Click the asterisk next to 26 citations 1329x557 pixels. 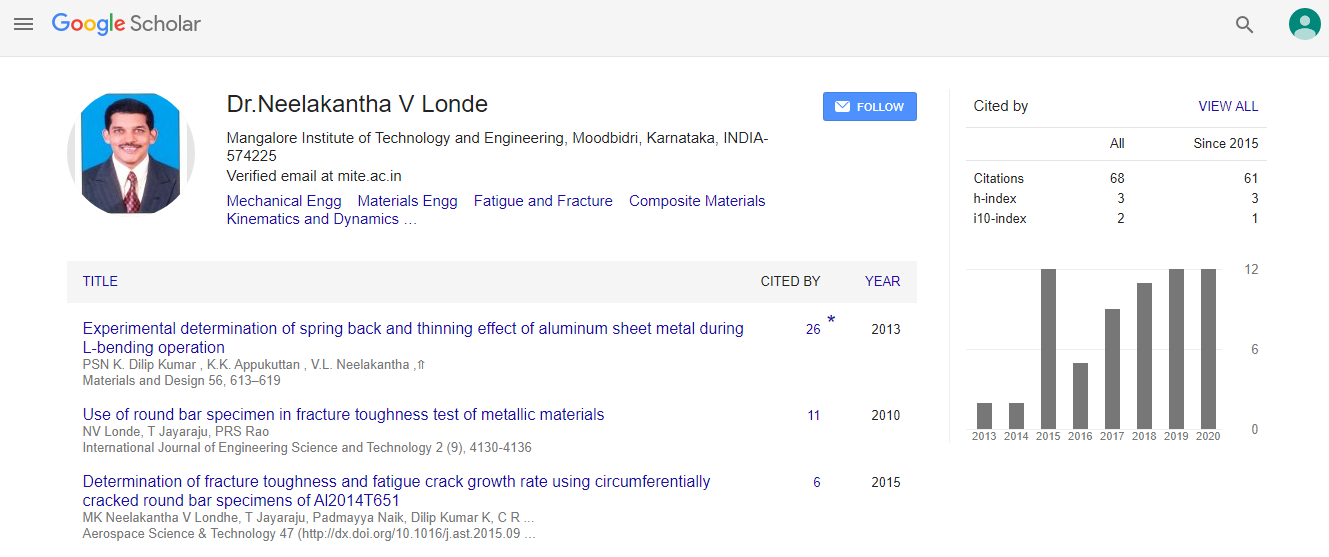(x=831, y=321)
